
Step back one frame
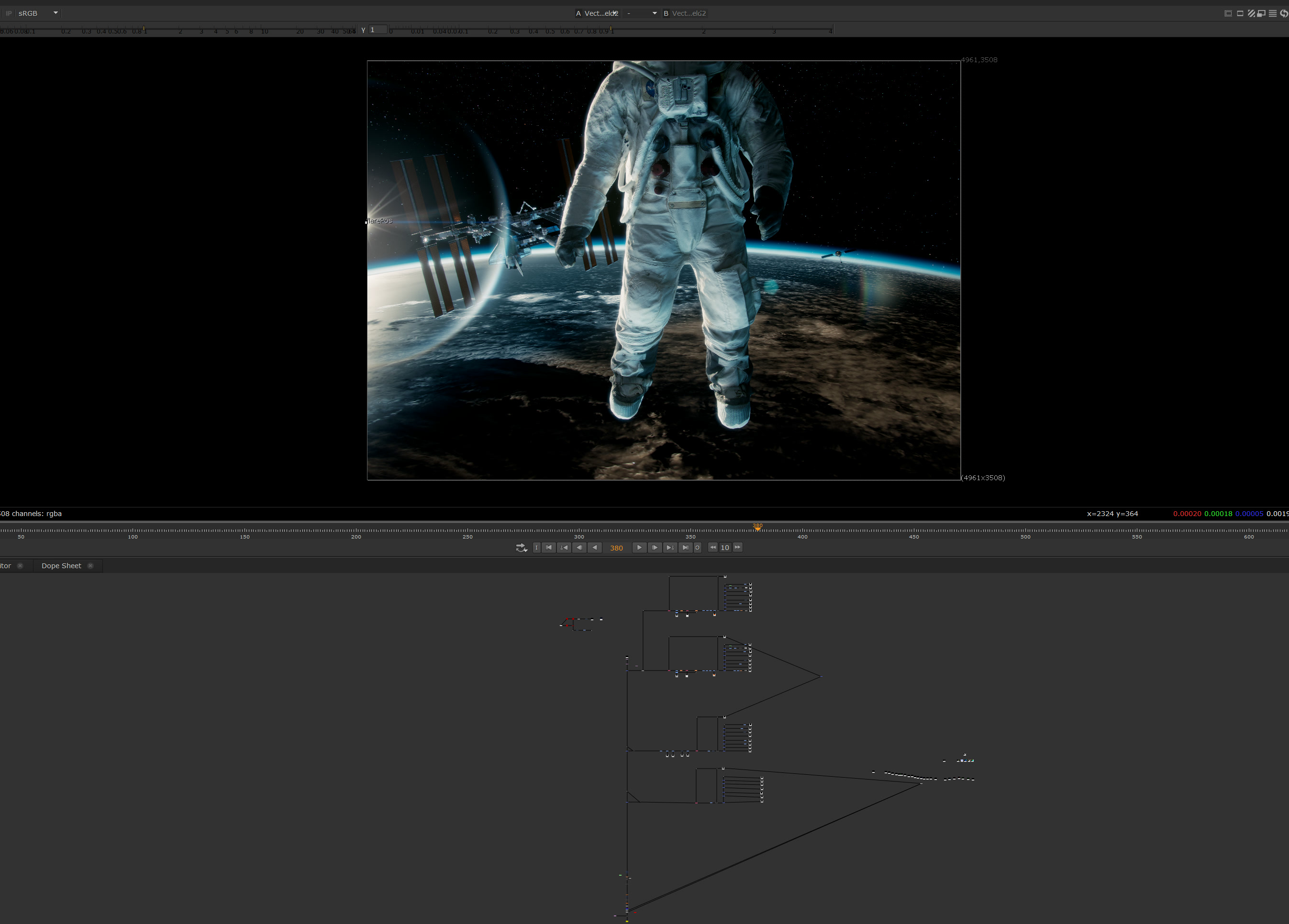579,548
